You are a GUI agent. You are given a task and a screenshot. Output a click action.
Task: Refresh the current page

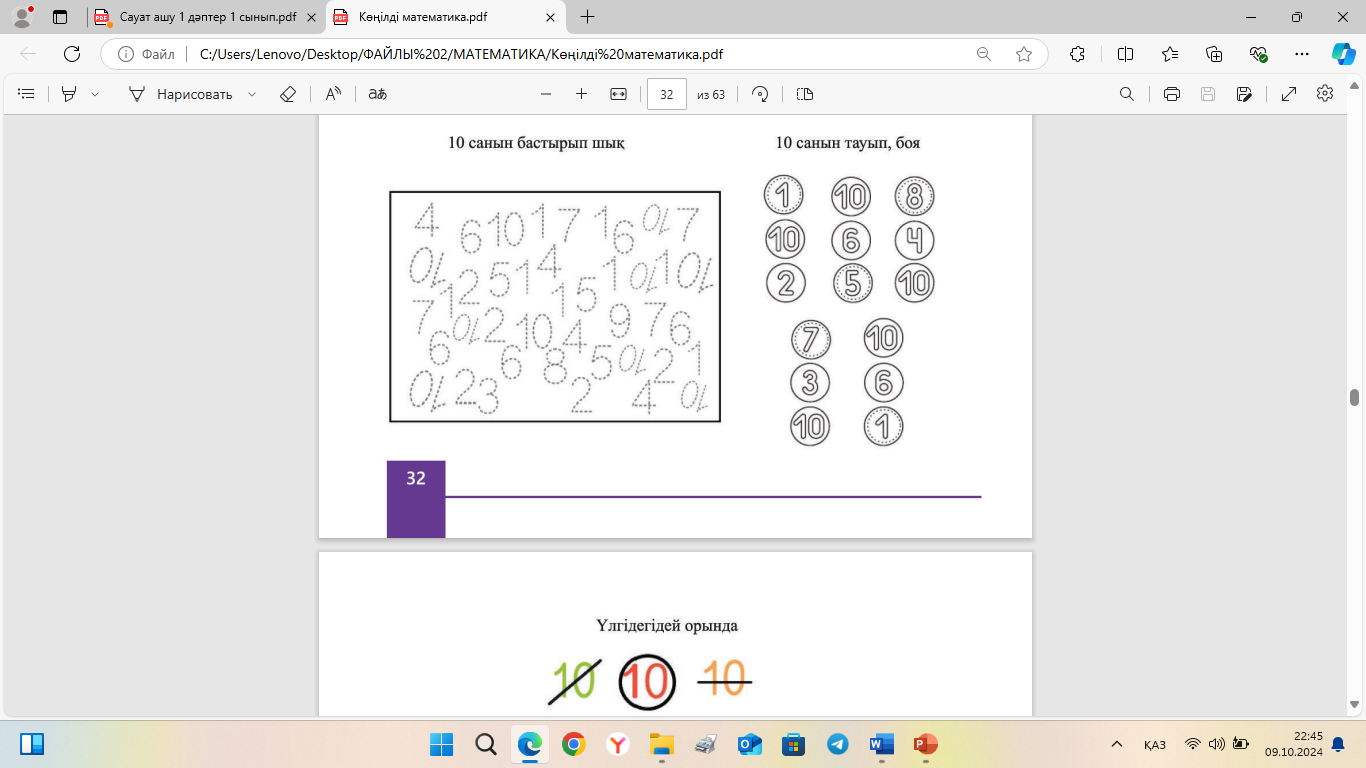point(72,54)
